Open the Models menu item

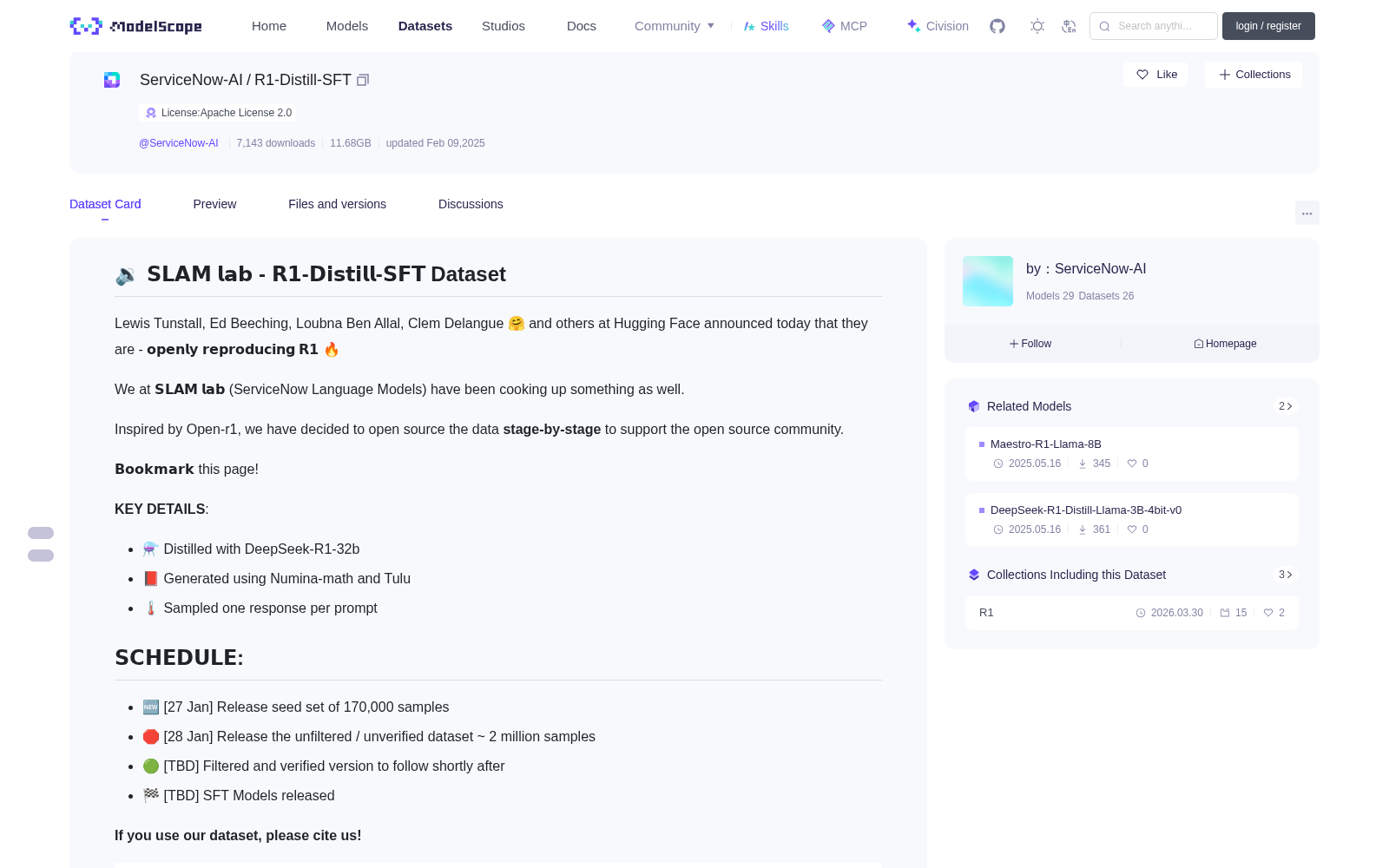347,26
